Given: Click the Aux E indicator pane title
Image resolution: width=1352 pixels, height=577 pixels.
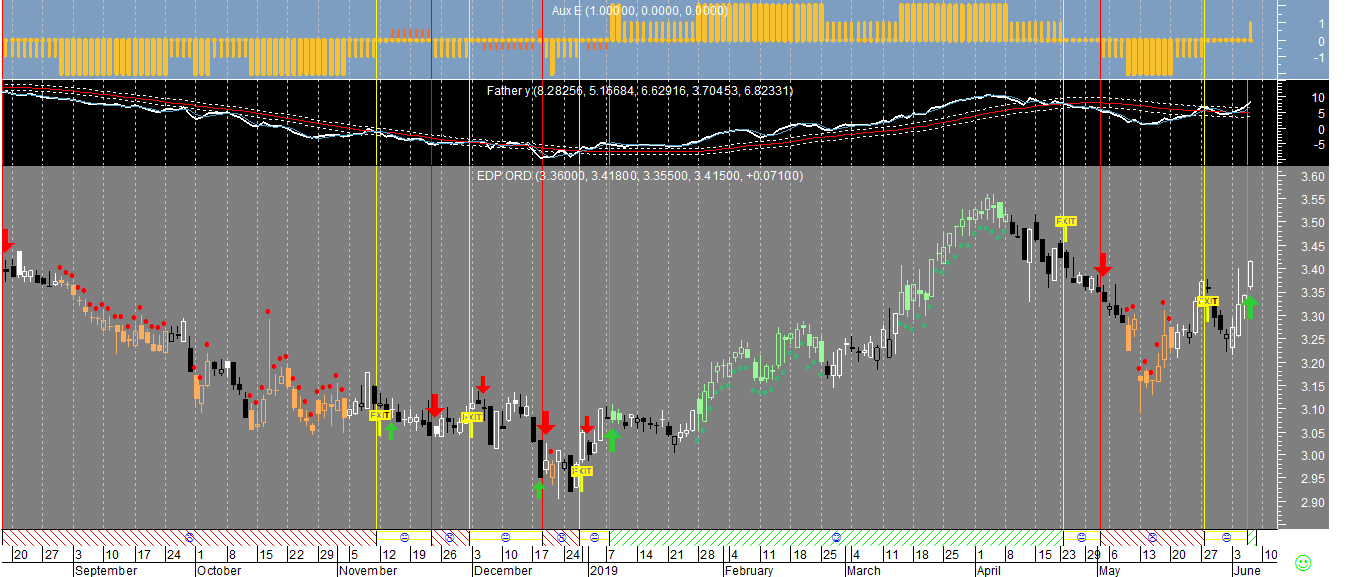Looking at the screenshot, I should pos(639,10).
